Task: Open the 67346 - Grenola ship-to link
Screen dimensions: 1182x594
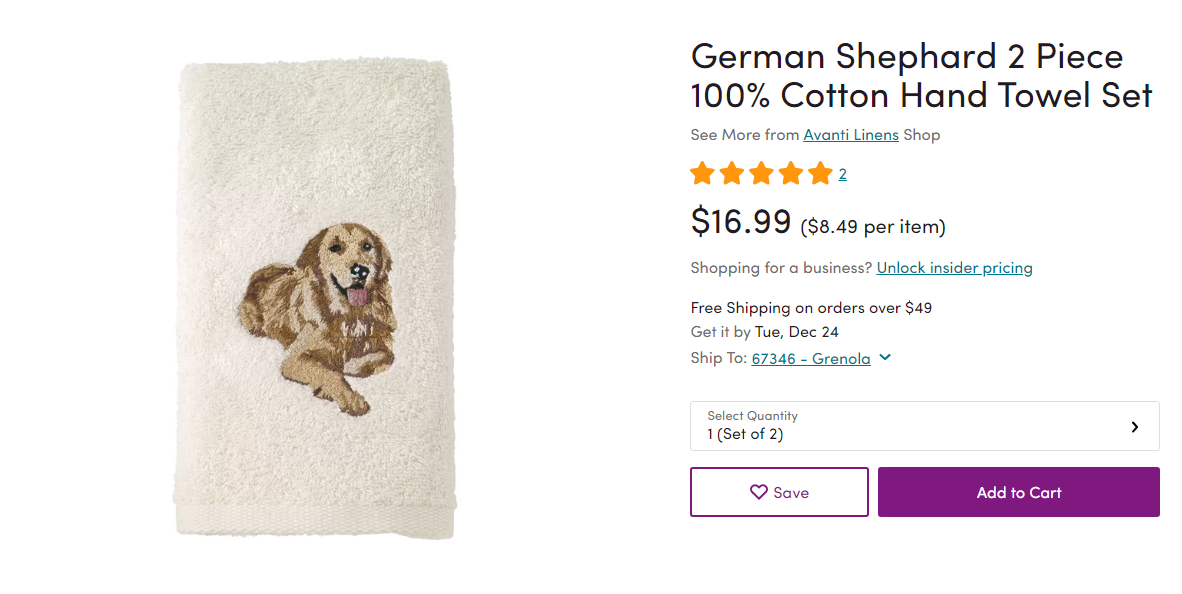Action: point(811,359)
